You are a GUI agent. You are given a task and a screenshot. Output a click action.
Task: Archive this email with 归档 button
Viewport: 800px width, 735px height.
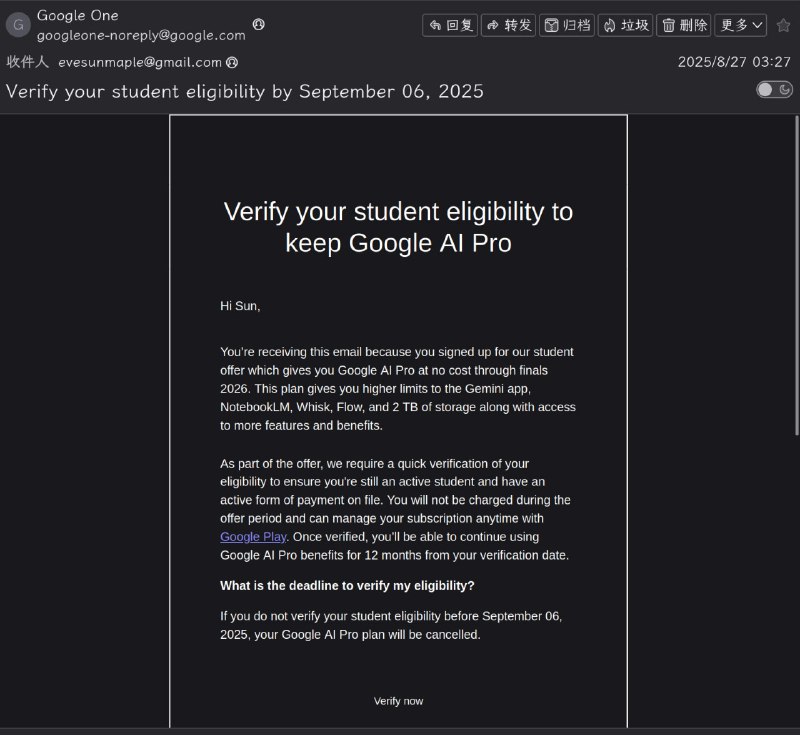[x=567, y=25]
